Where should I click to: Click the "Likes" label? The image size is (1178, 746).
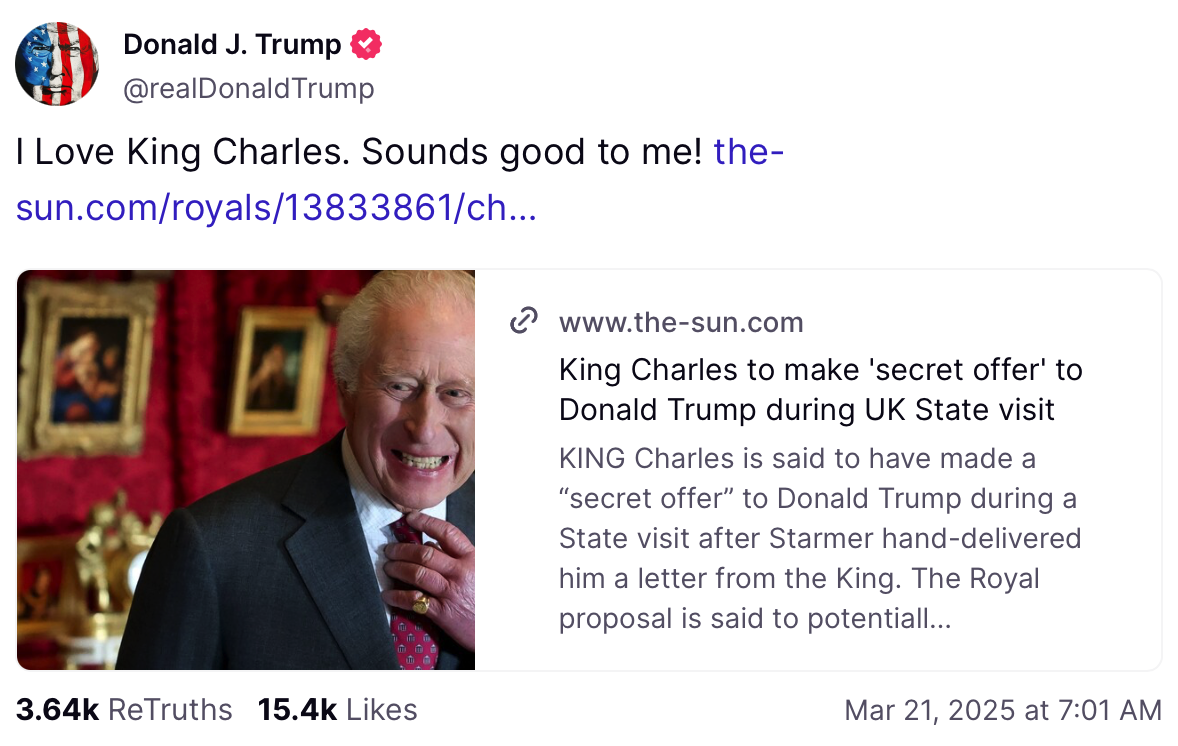point(382,710)
